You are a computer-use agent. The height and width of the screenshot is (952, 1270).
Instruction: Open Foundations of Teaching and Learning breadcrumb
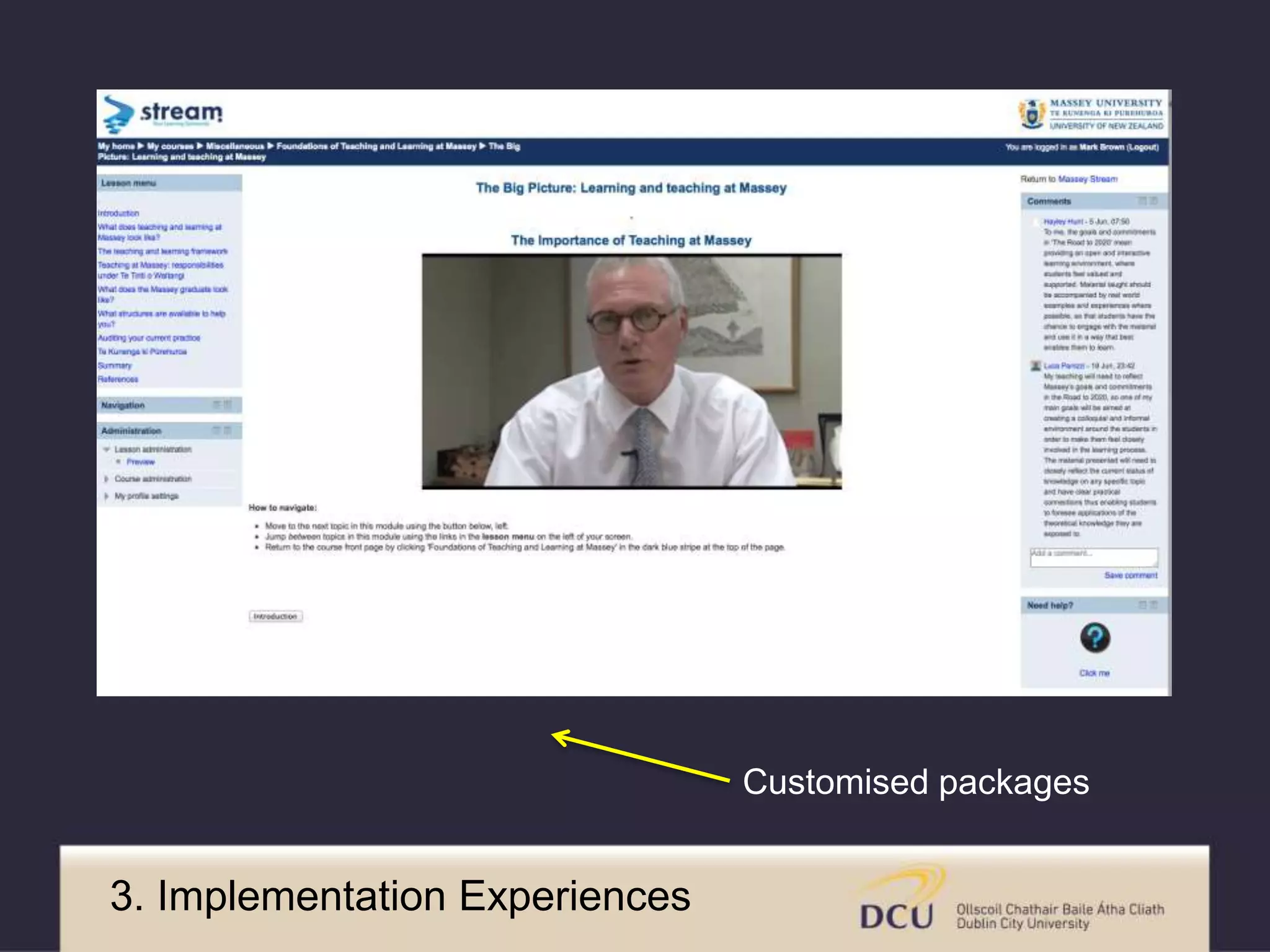[376, 146]
